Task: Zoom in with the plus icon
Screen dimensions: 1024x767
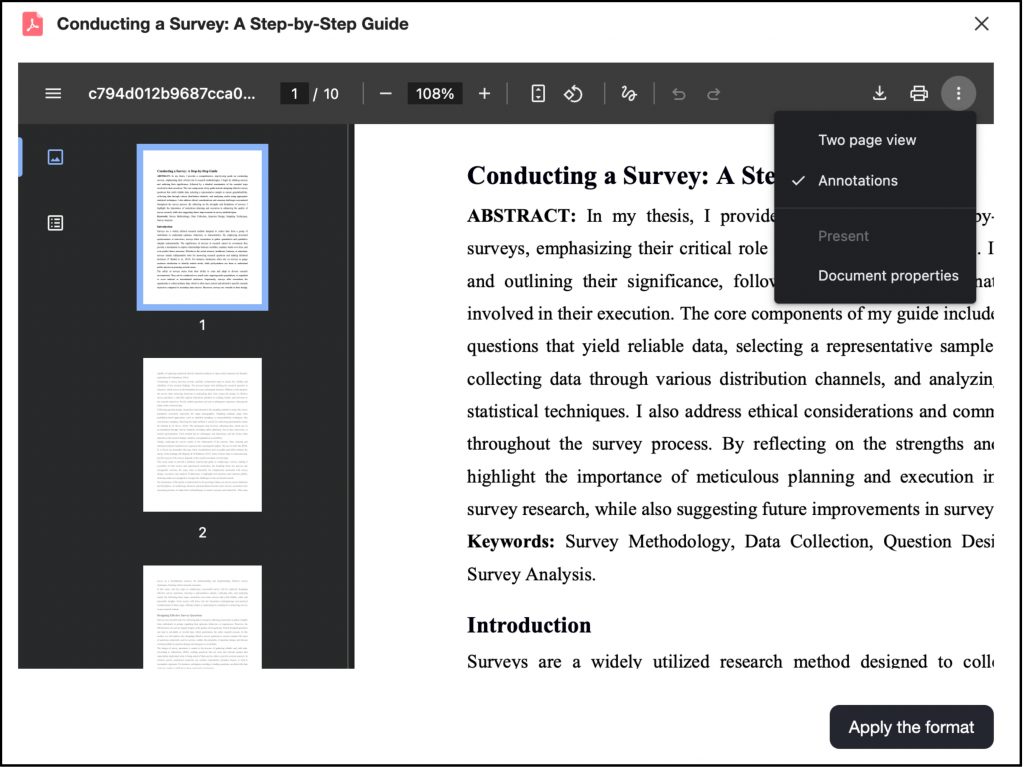Action: 484,93
